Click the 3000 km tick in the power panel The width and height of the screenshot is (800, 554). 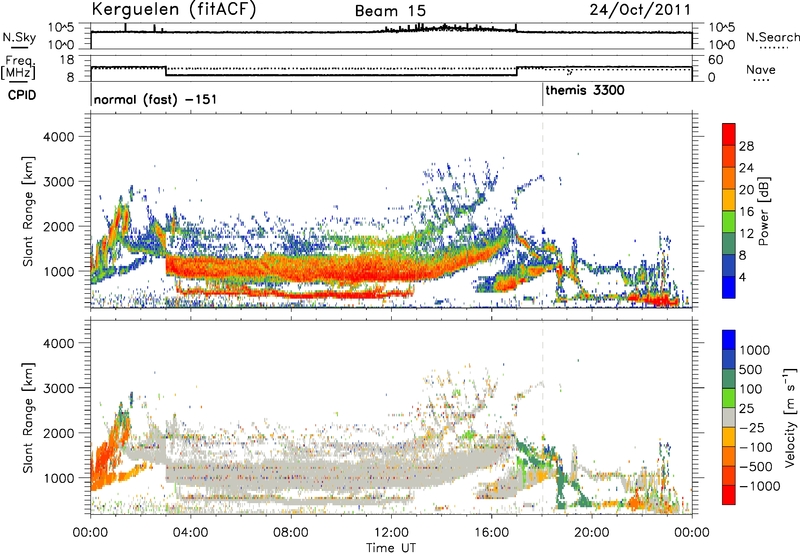coord(59,182)
